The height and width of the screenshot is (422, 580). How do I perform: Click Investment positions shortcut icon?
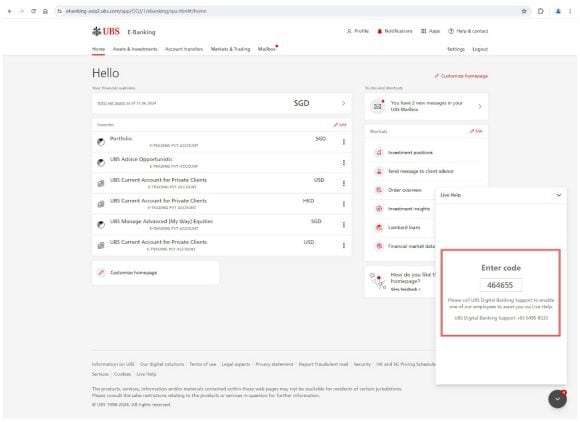(379, 152)
